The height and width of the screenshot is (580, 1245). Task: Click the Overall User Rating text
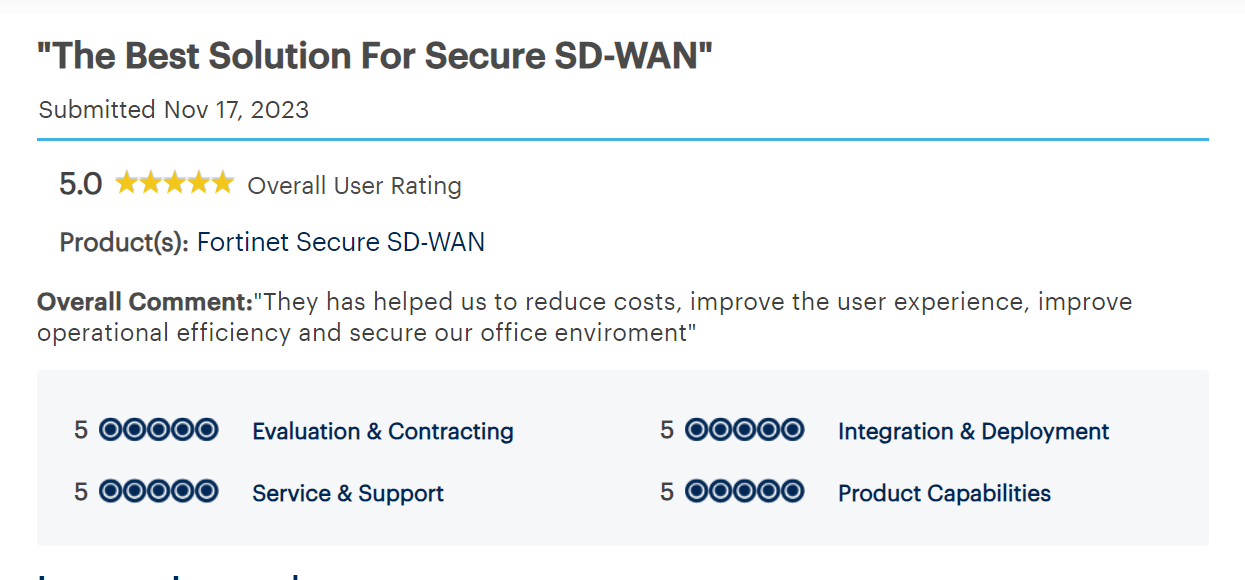pyautogui.click(x=354, y=186)
